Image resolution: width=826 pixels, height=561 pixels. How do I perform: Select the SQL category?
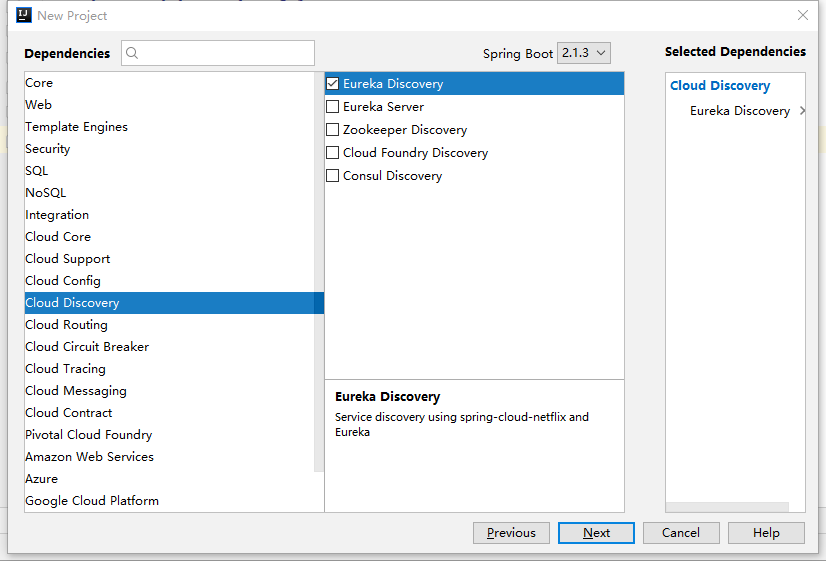[x=169, y=171]
